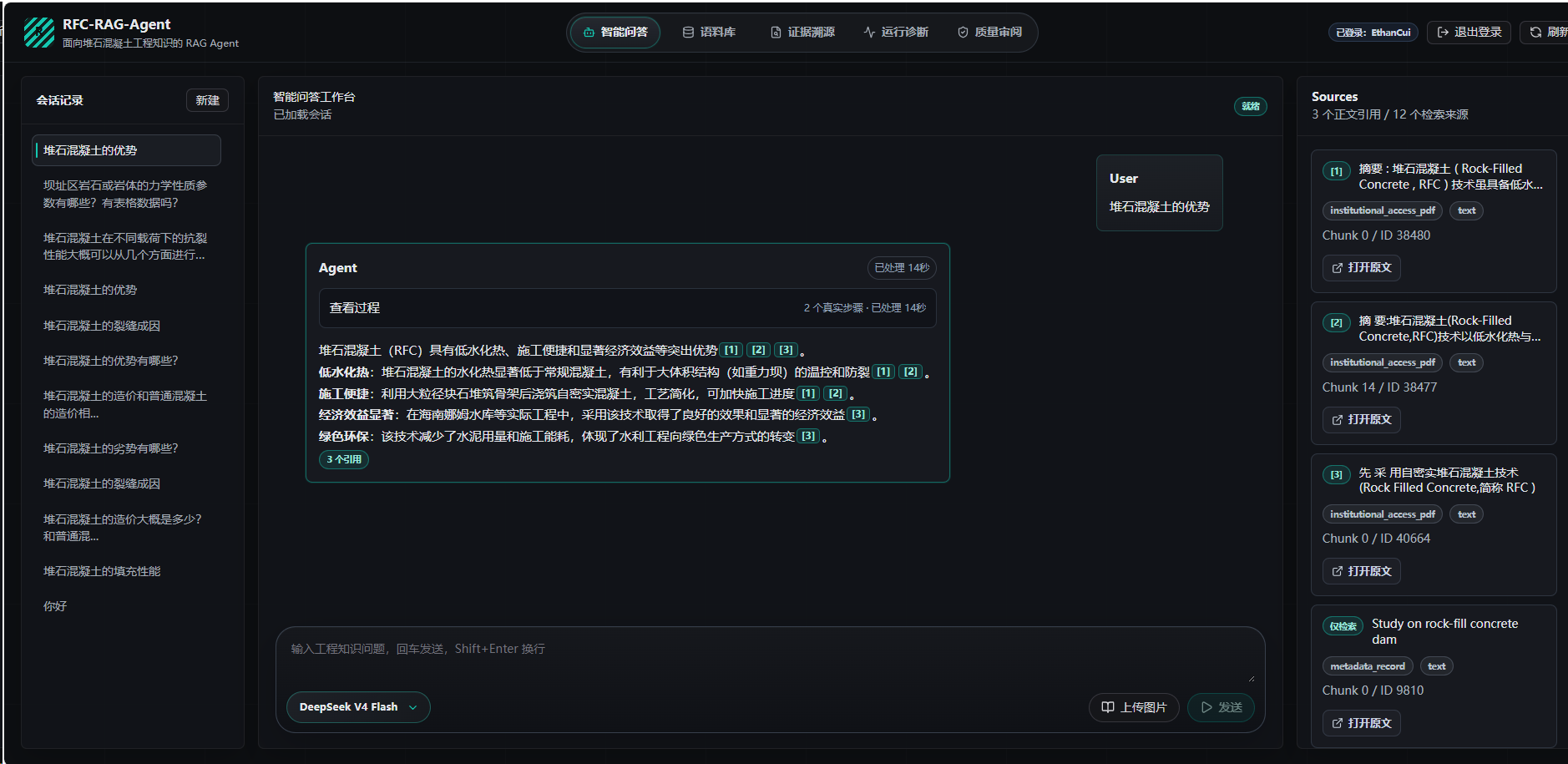Switch to the 证据溯源 tab
Viewport: 1568px width, 764px height.
click(x=802, y=33)
